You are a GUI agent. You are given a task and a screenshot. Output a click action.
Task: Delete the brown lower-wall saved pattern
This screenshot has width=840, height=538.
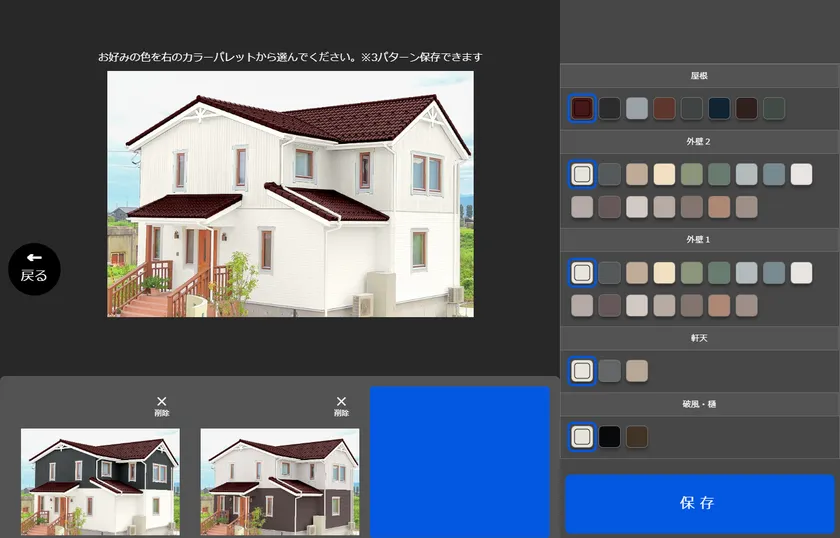341,406
